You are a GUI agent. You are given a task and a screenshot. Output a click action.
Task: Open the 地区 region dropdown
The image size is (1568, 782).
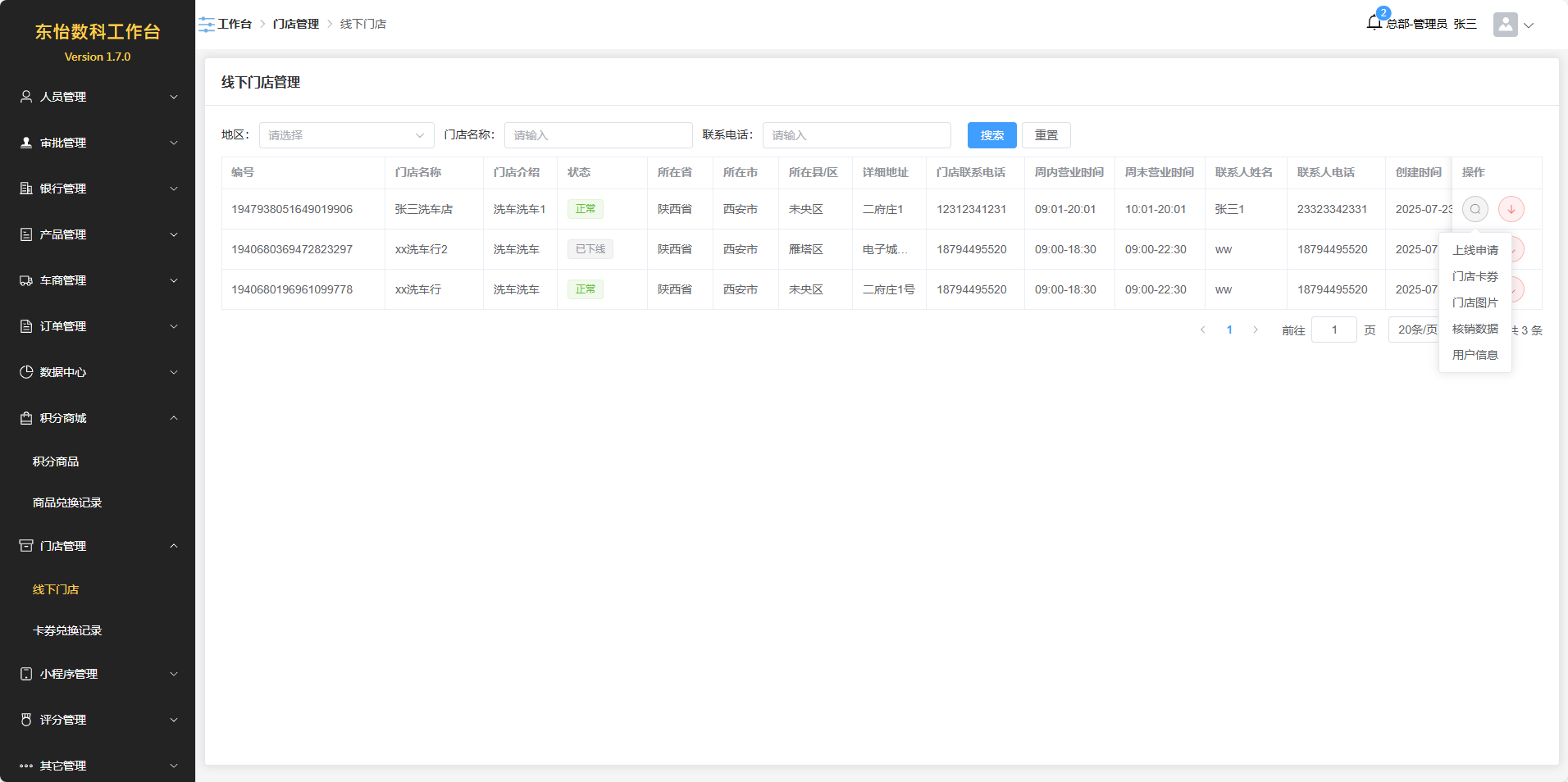pyautogui.click(x=346, y=135)
